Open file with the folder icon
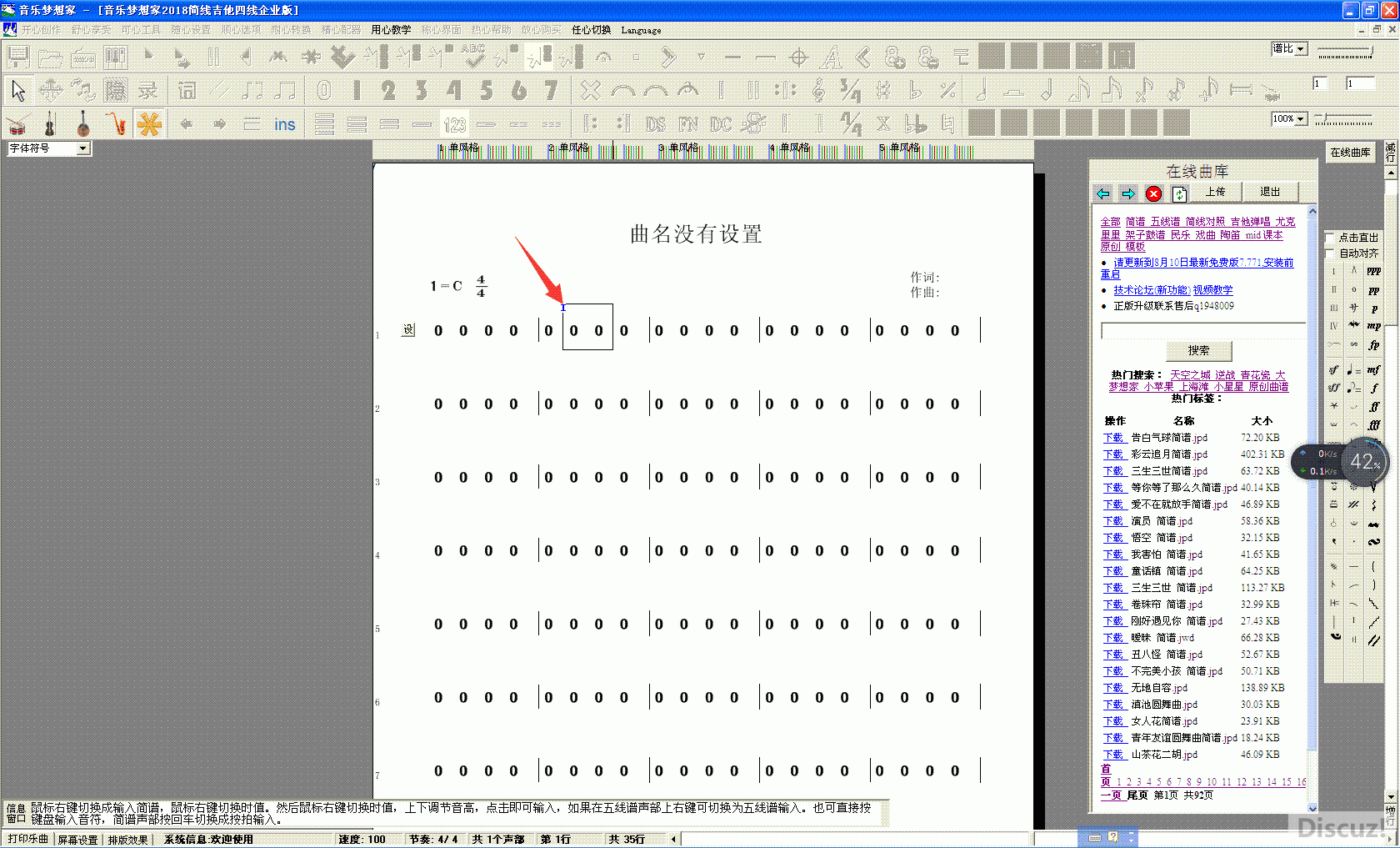Viewport: 1400px width, 848px height. point(50,57)
